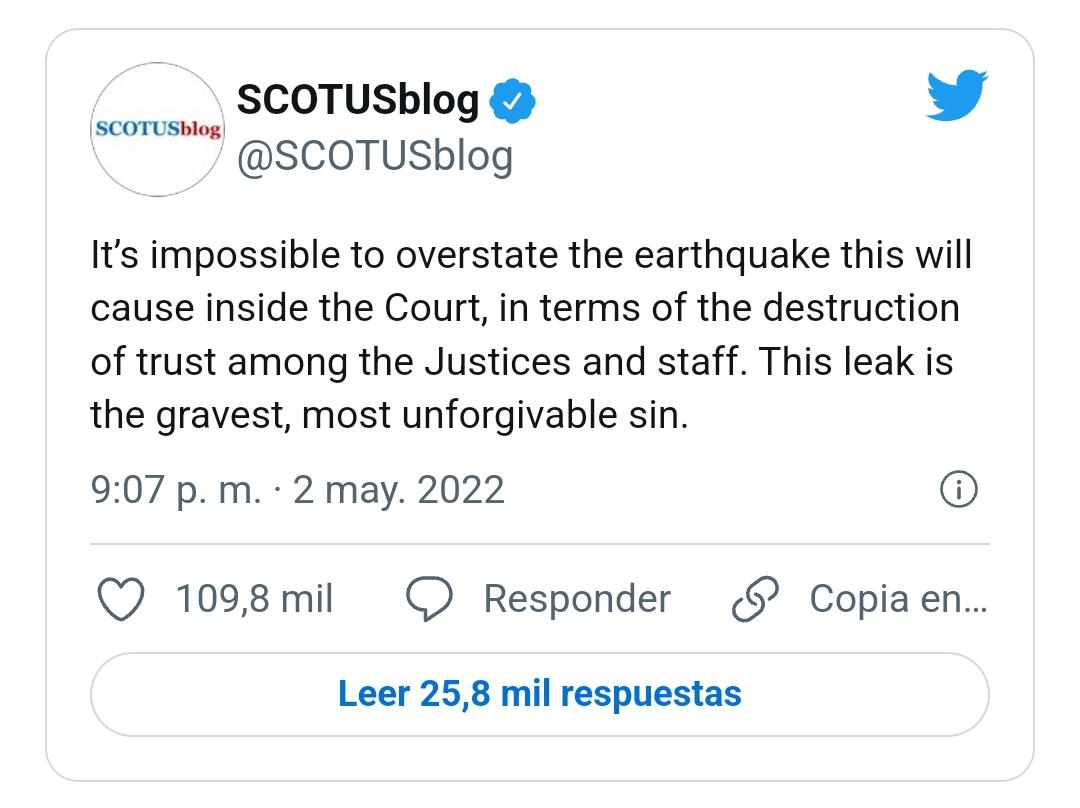The height and width of the screenshot is (808, 1080).
Task: Click the word "Court" in the tweet
Action: coord(435,309)
